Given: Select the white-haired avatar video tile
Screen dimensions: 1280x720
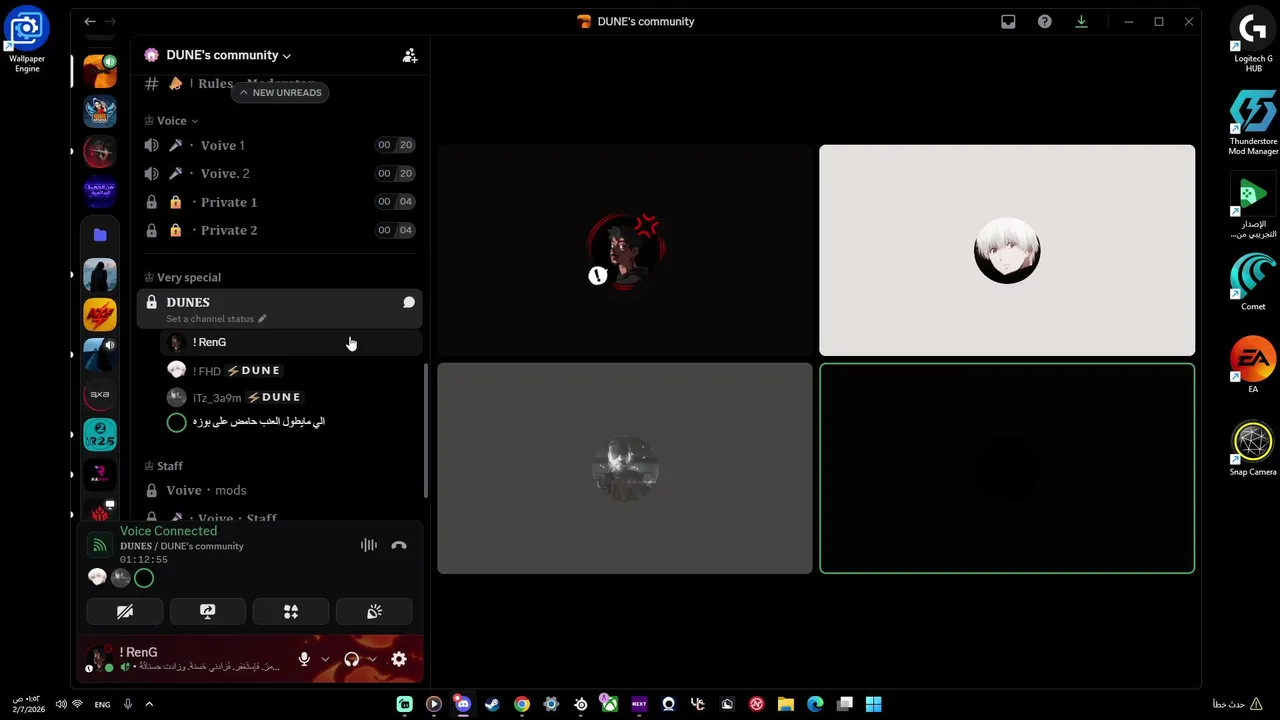Looking at the screenshot, I should point(1007,250).
